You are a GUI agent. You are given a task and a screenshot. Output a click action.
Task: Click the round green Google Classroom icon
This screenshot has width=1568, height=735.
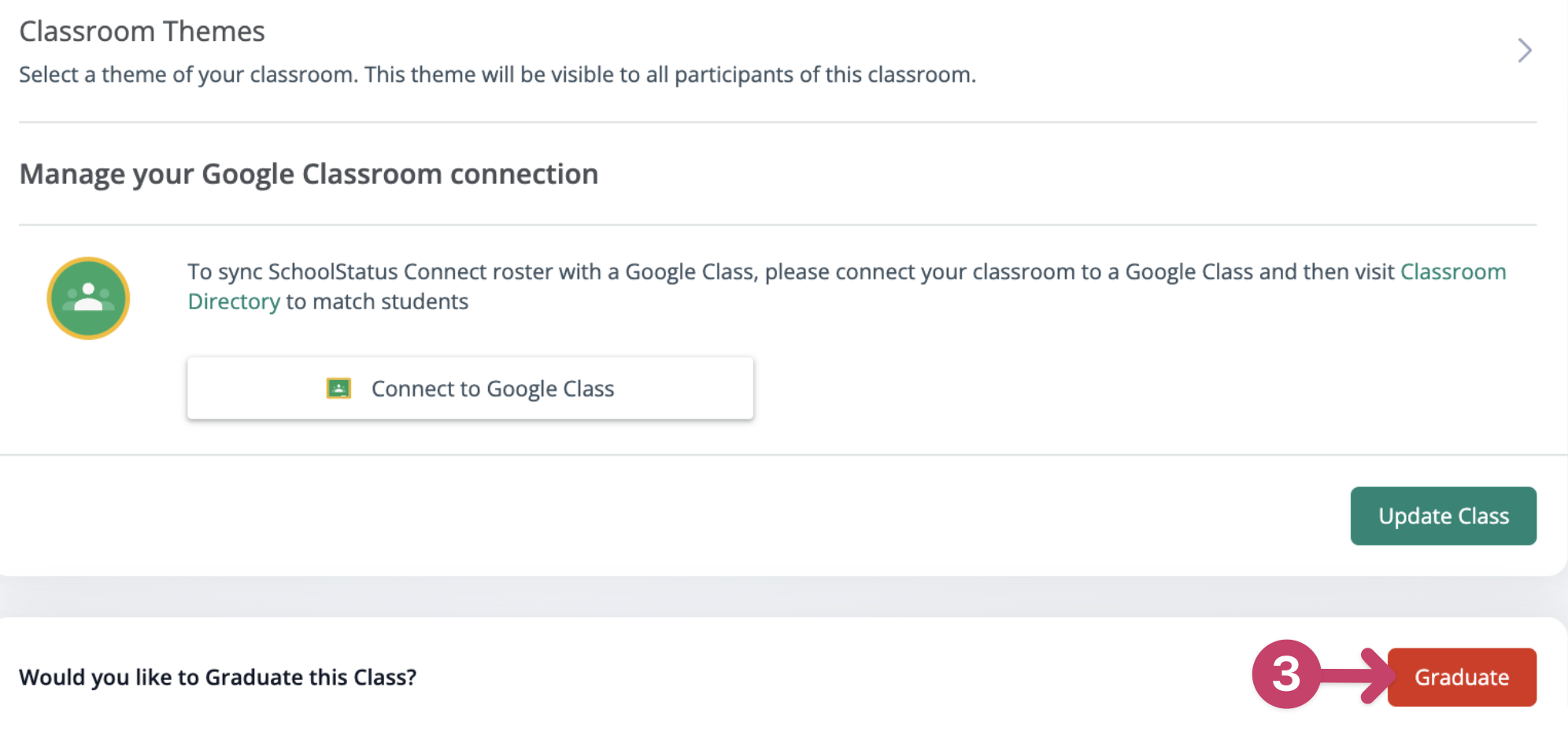88,298
